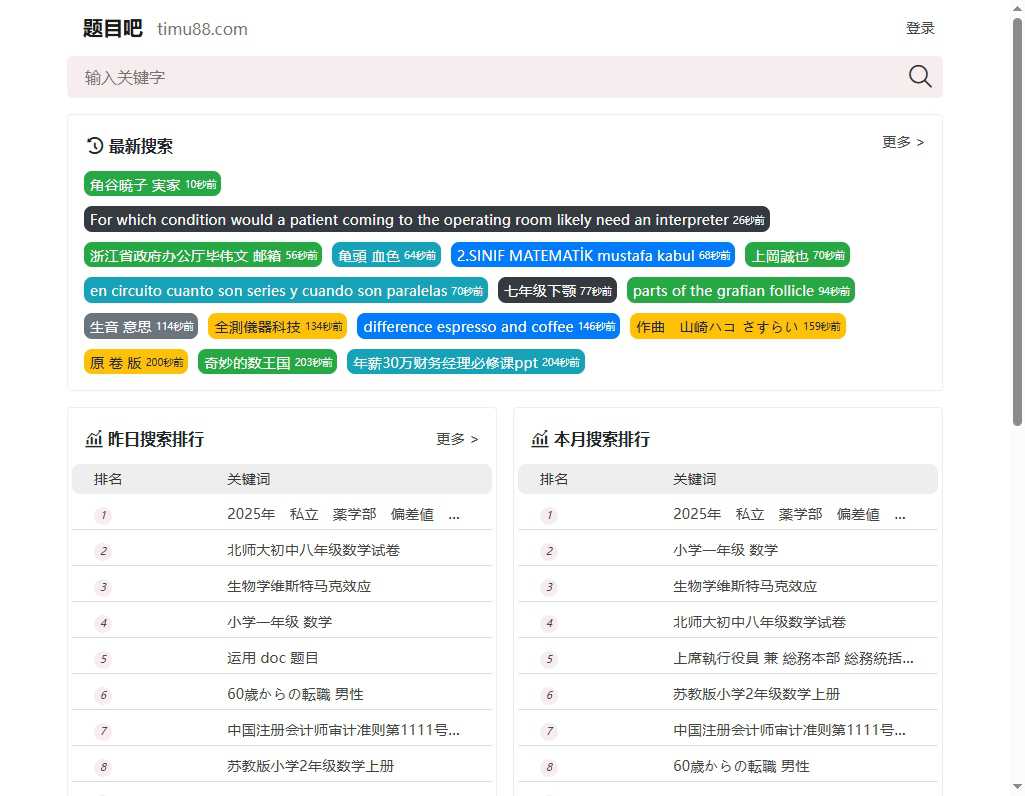Open 更多 in the 最新搜索 section

(898, 142)
